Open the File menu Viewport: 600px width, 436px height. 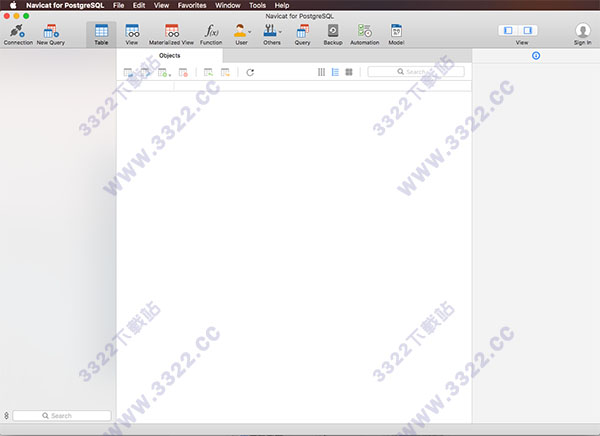pyautogui.click(x=119, y=5)
